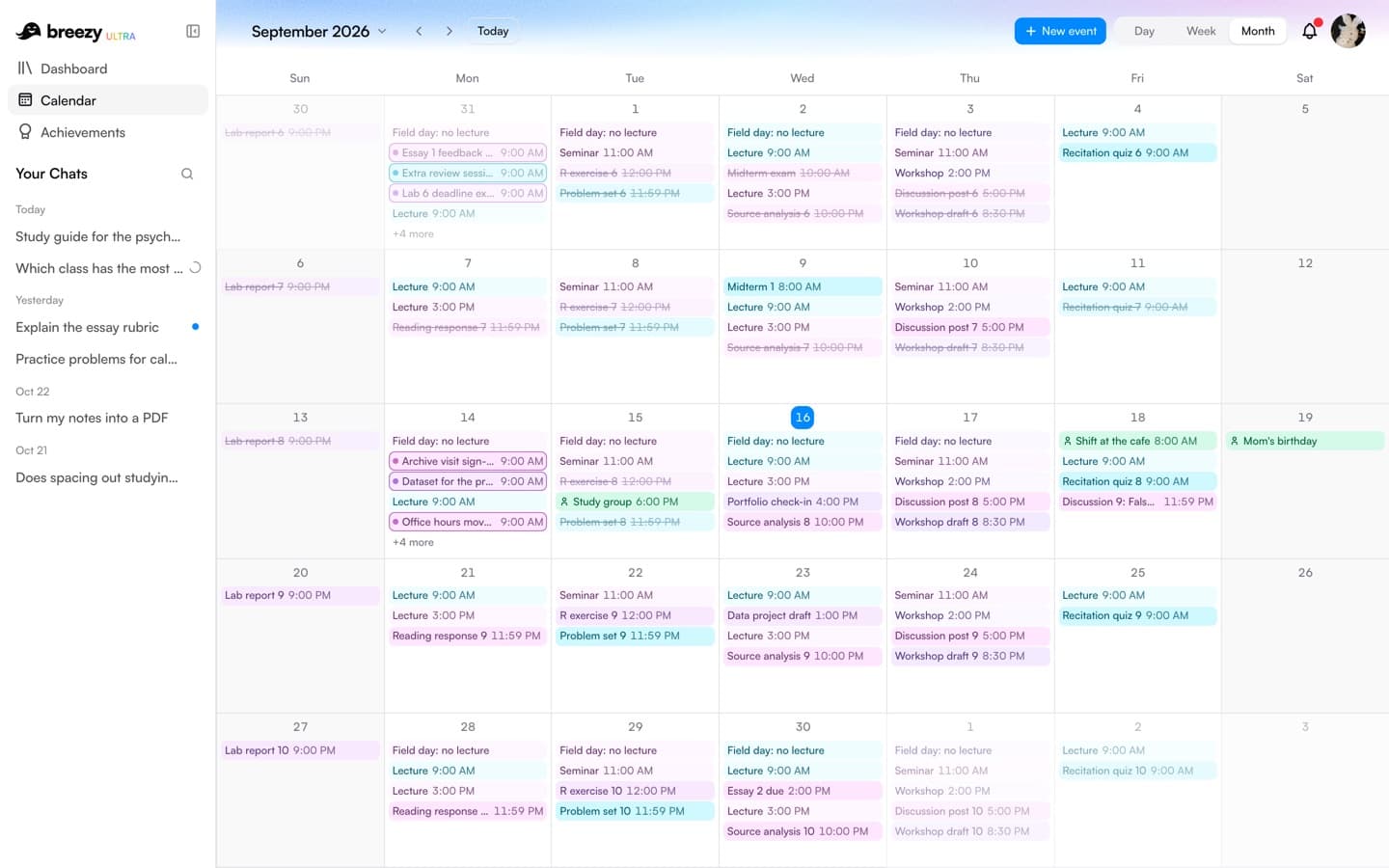
Task: Open 'Source analysis 10' event
Action: (x=803, y=831)
